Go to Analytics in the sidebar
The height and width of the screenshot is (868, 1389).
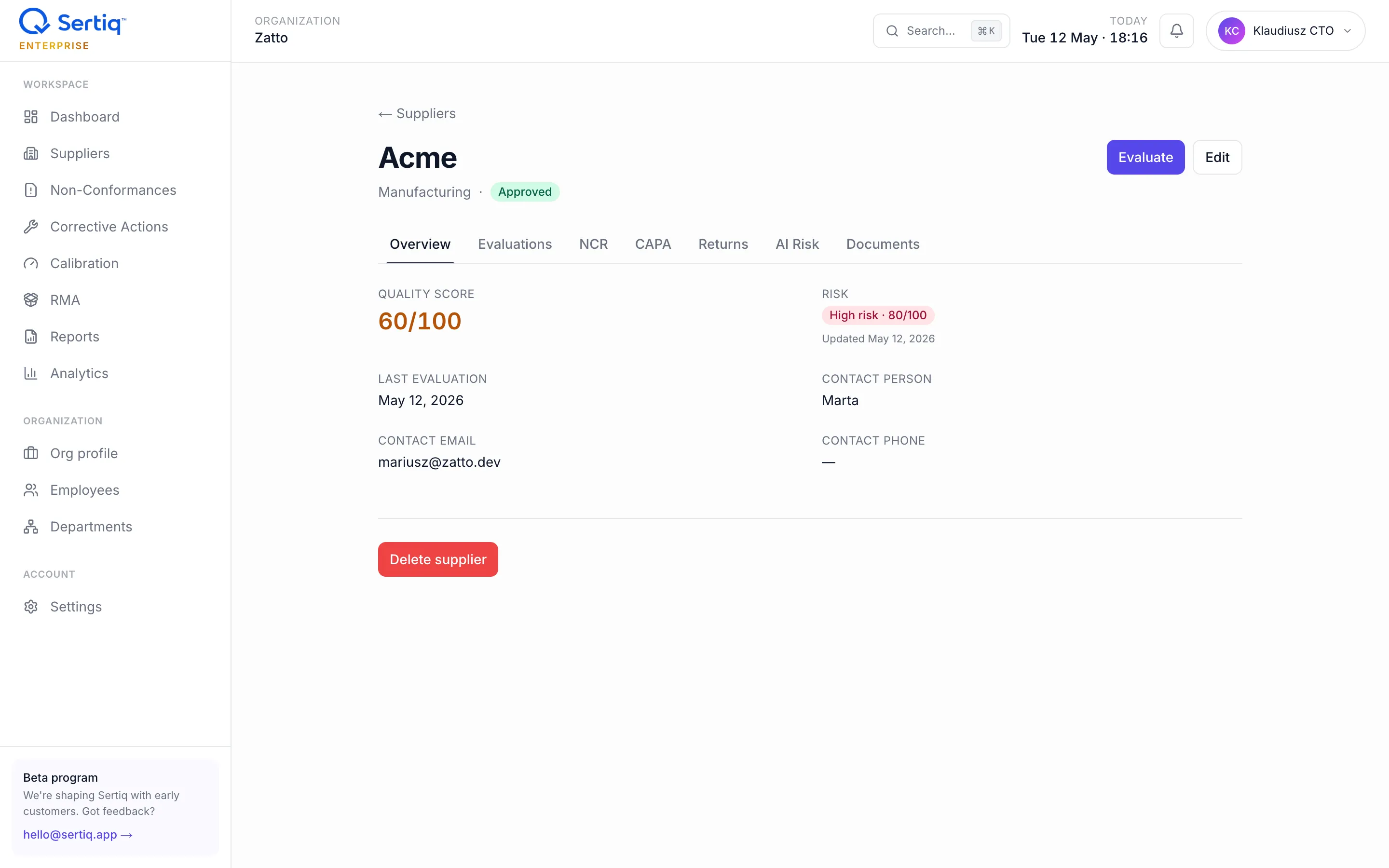(x=79, y=373)
